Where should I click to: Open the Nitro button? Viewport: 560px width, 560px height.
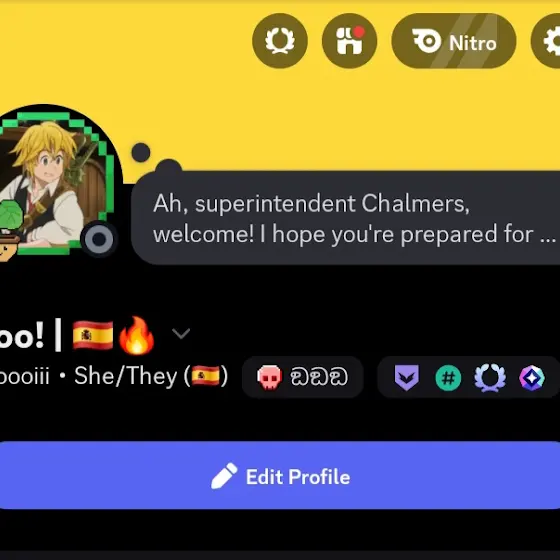pos(454,40)
